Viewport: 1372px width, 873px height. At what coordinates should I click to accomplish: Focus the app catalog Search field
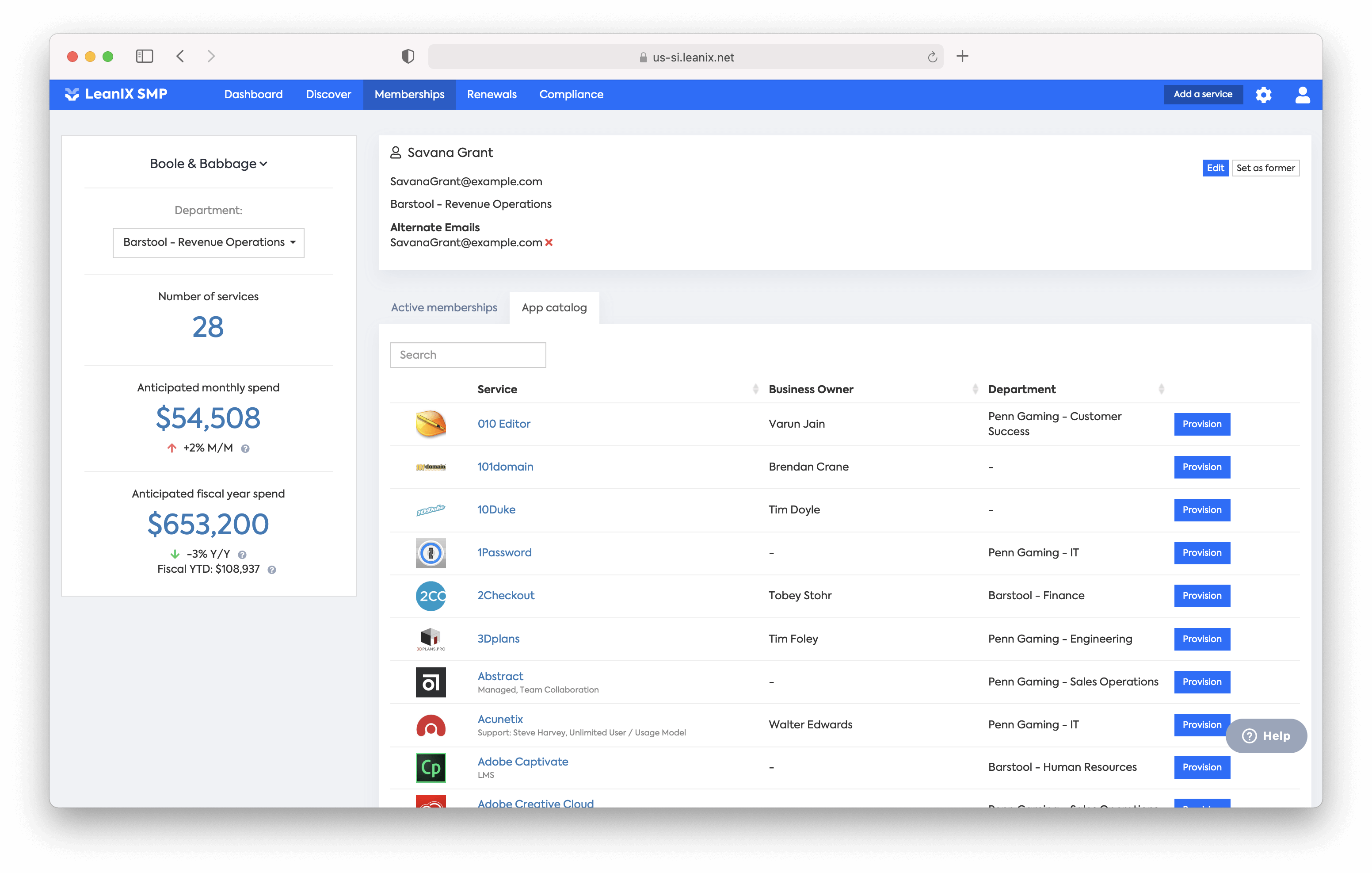468,355
